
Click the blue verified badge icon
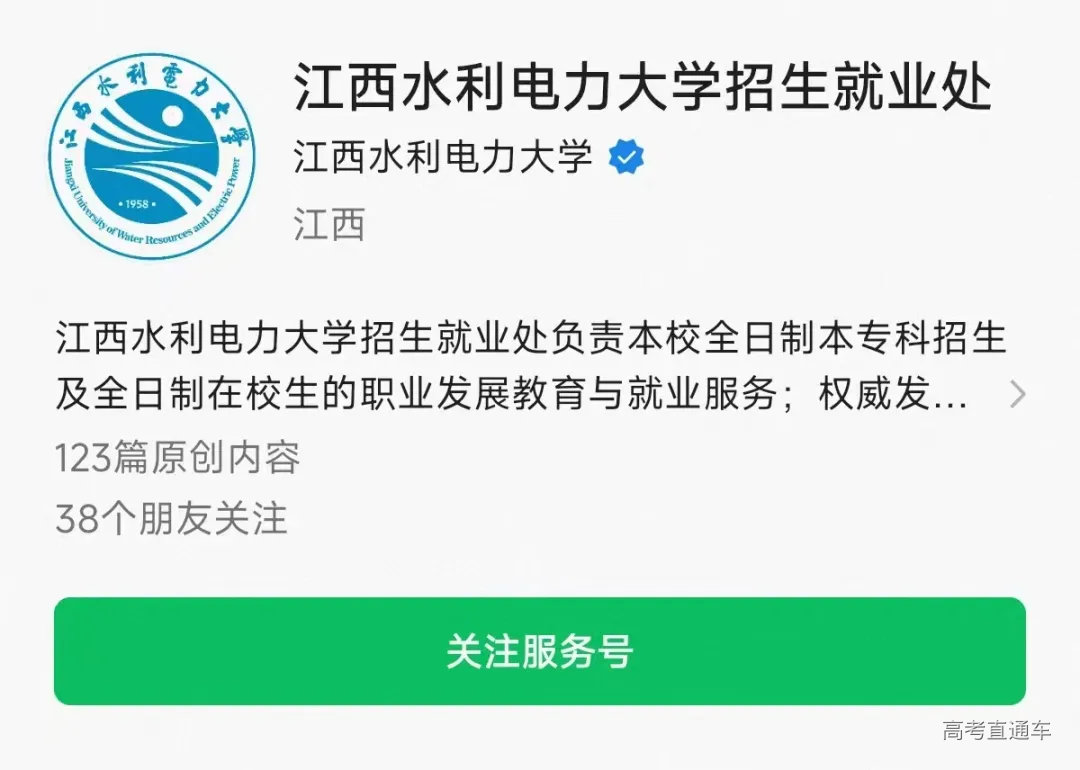pyautogui.click(x=626, y=157)
